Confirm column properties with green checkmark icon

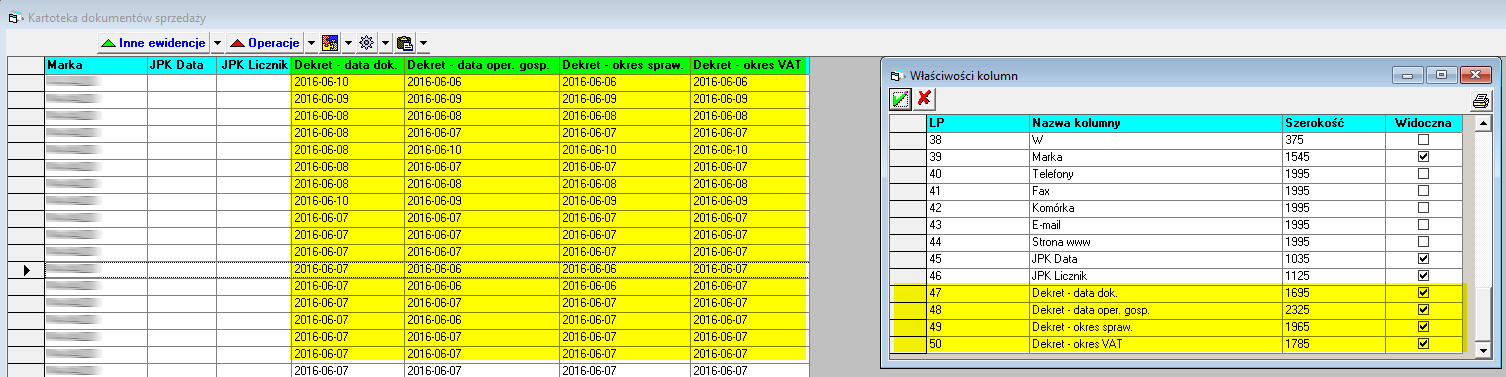pyautogui.click(x=901, y=99)
